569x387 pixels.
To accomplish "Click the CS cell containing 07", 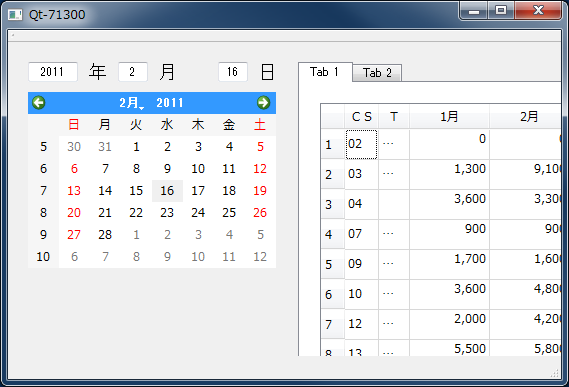I will click(x=361, y=234).
